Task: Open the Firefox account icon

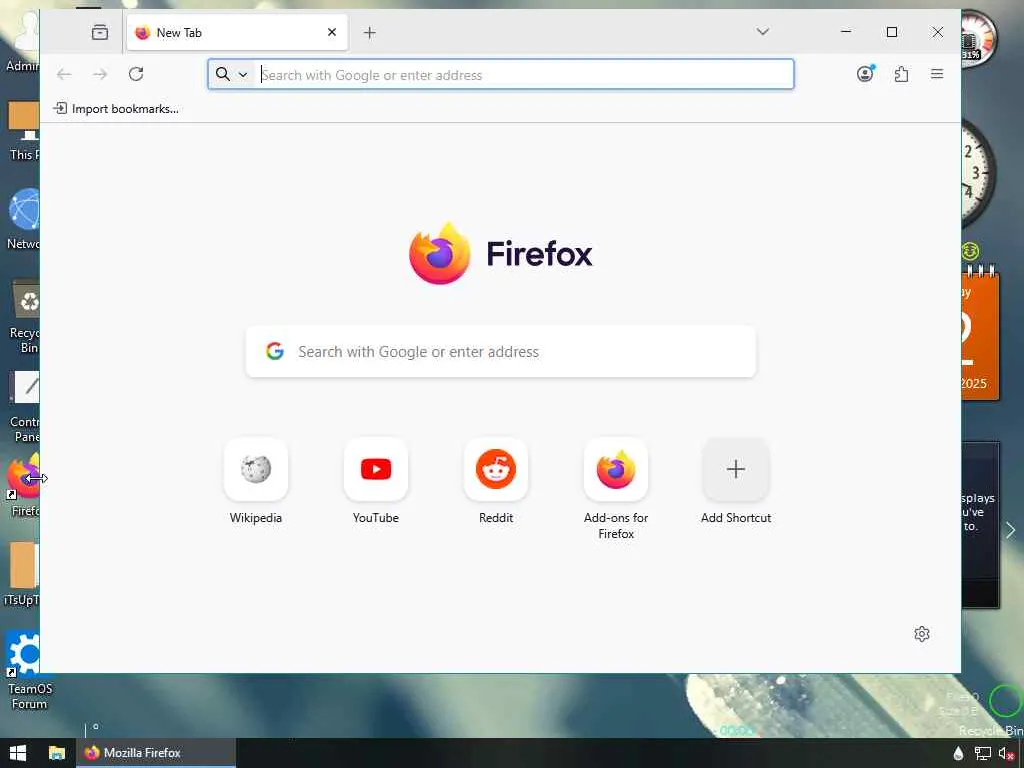Action: click(865, 74)
